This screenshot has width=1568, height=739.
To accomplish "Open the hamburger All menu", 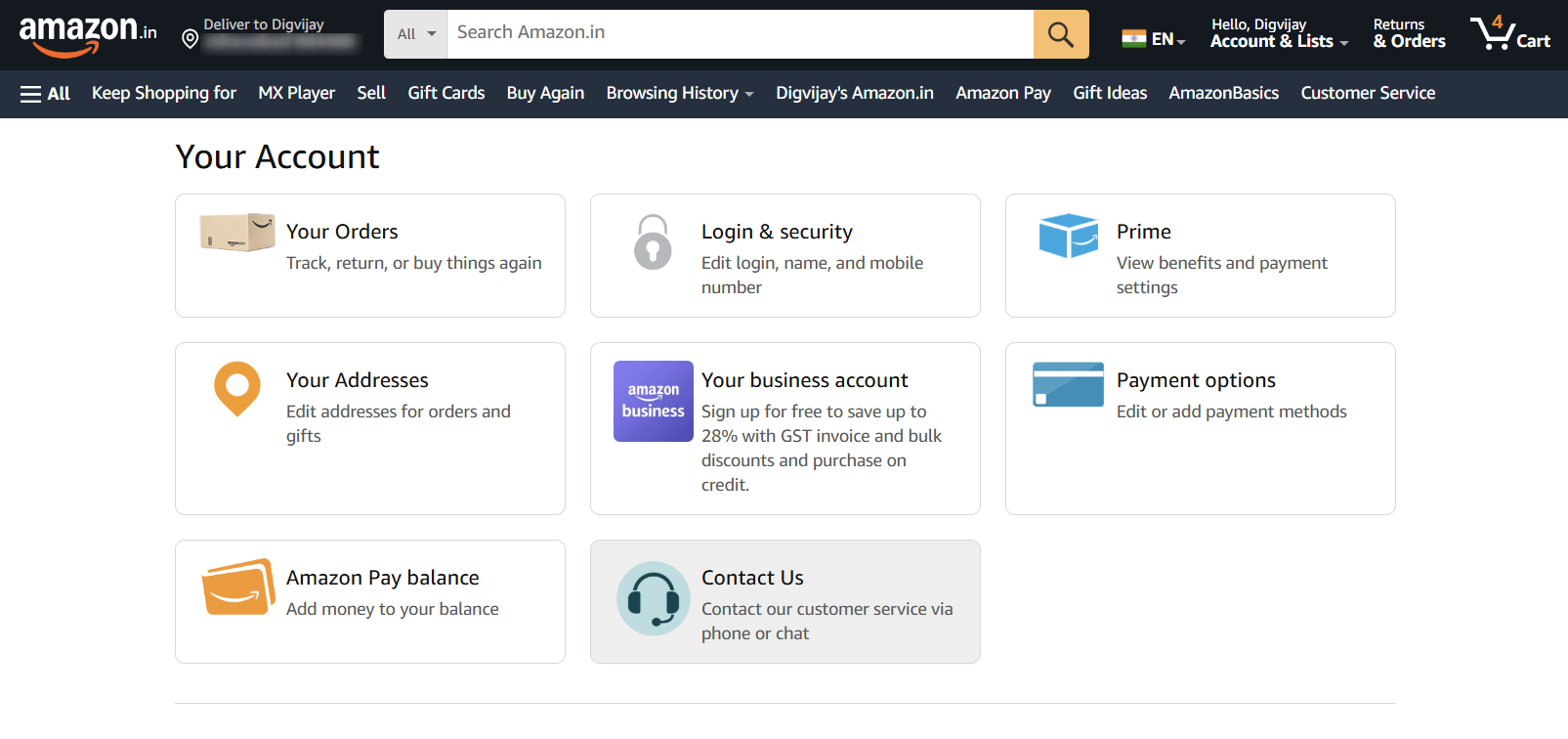I will (45, 94).
